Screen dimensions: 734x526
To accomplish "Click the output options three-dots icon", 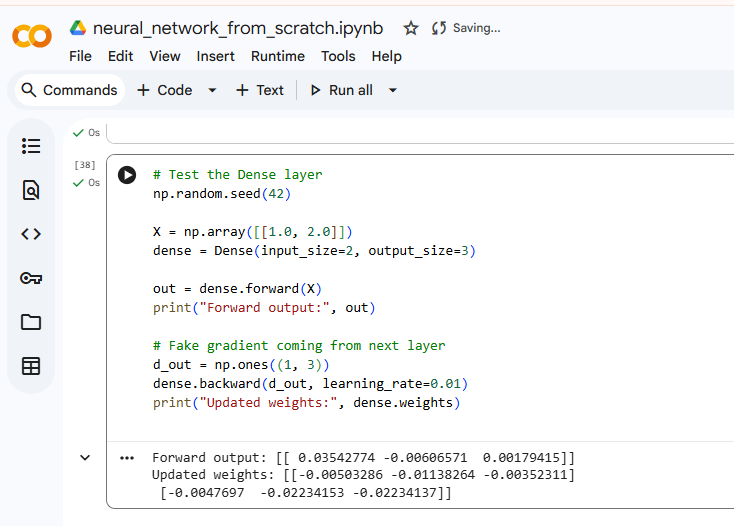I will 127,458.
